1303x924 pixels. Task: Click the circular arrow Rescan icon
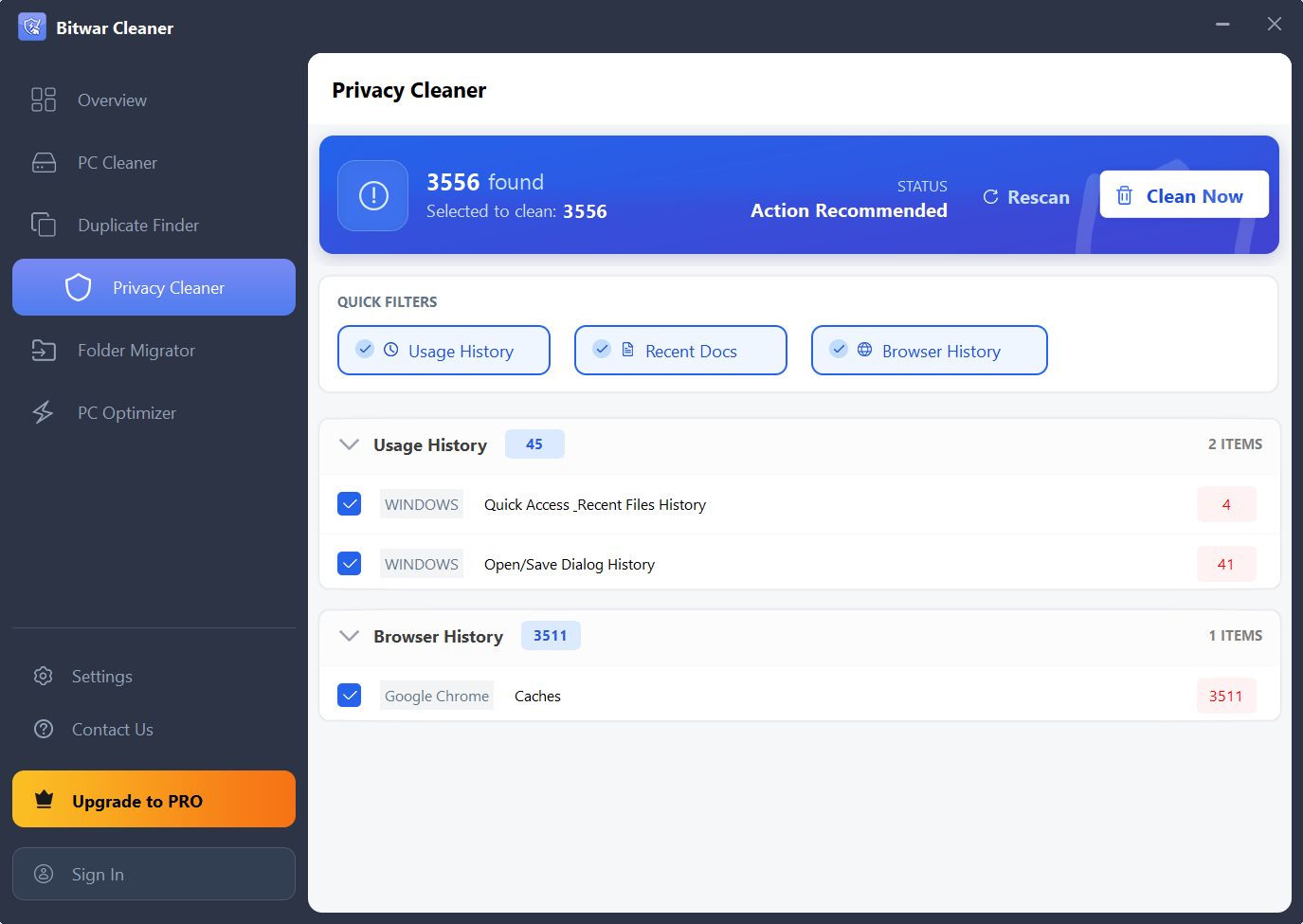pyautogui.click(x=990, y=197)
